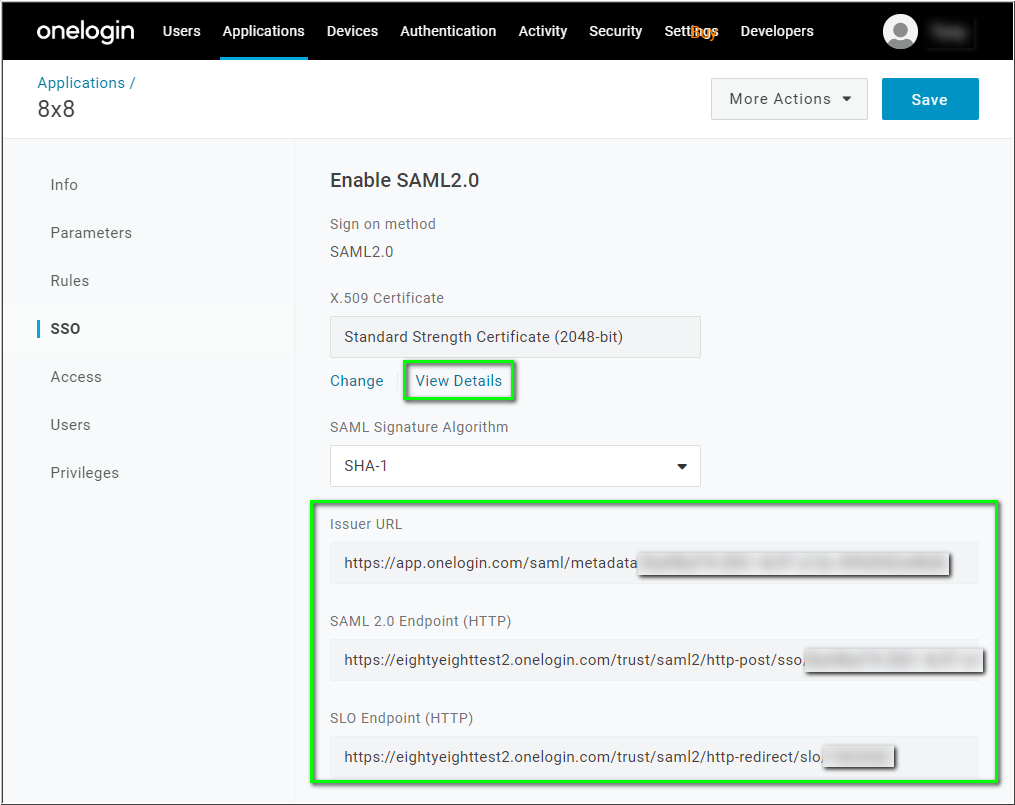Viewport: 1015px width, 805px height.
Task: Click the Enable SAML2.0 heading
Action: click(405, 180)
